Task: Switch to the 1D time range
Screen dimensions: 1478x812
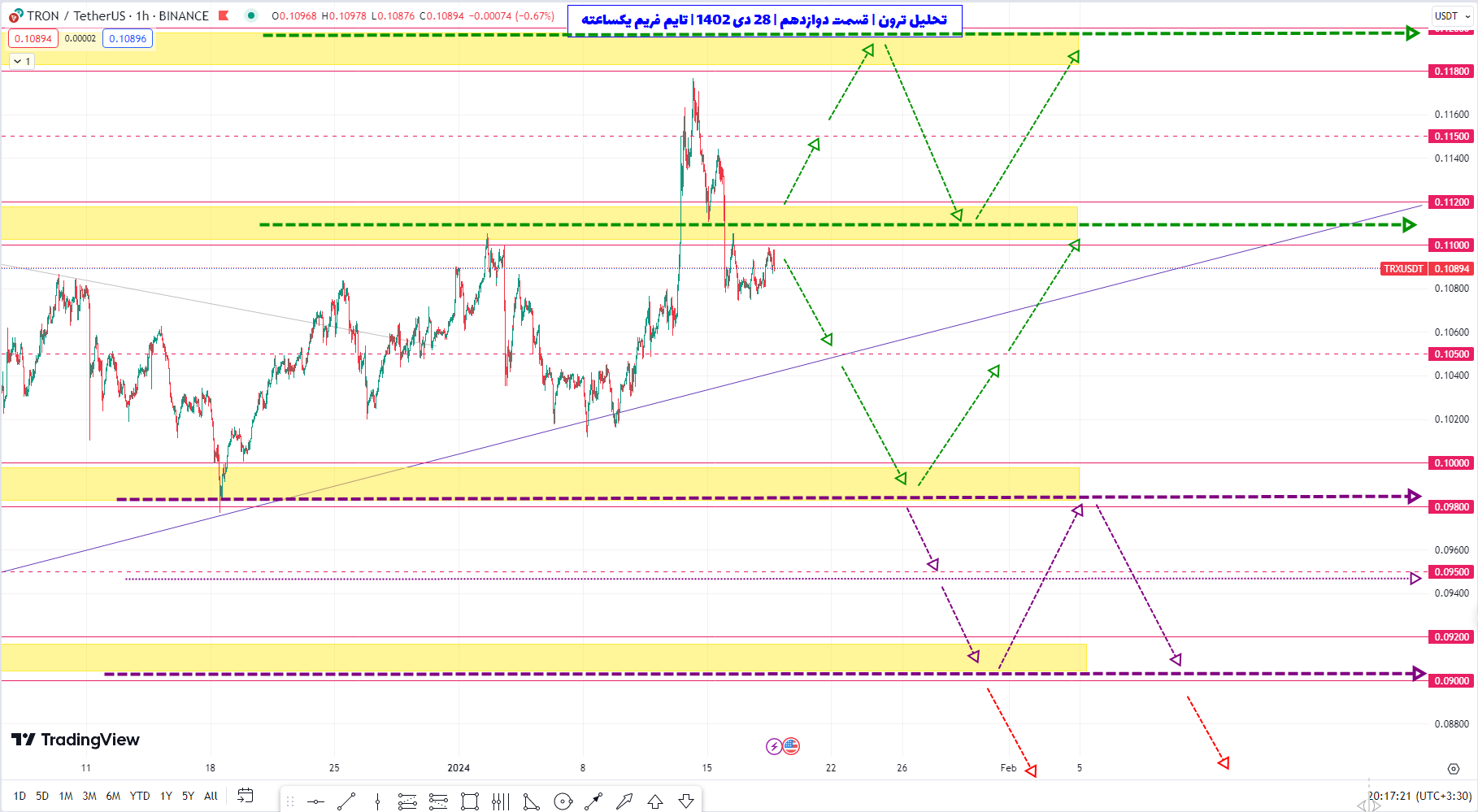Action: (x=20, y=796)
